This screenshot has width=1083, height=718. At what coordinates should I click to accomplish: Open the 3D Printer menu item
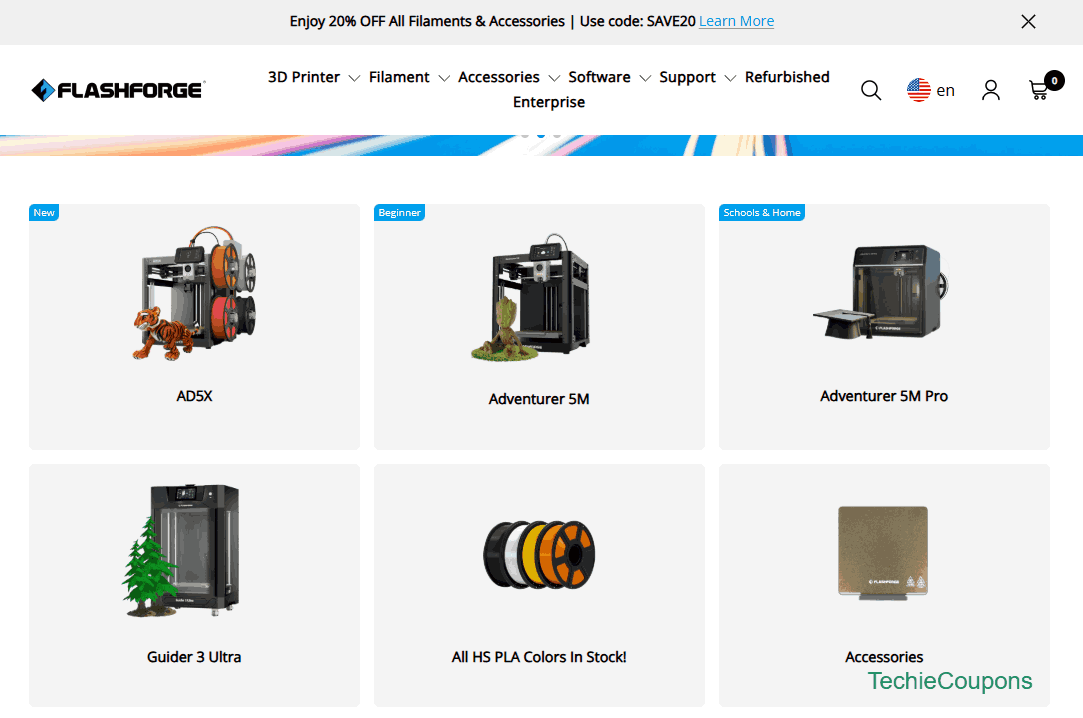click(x=304, y=77)
